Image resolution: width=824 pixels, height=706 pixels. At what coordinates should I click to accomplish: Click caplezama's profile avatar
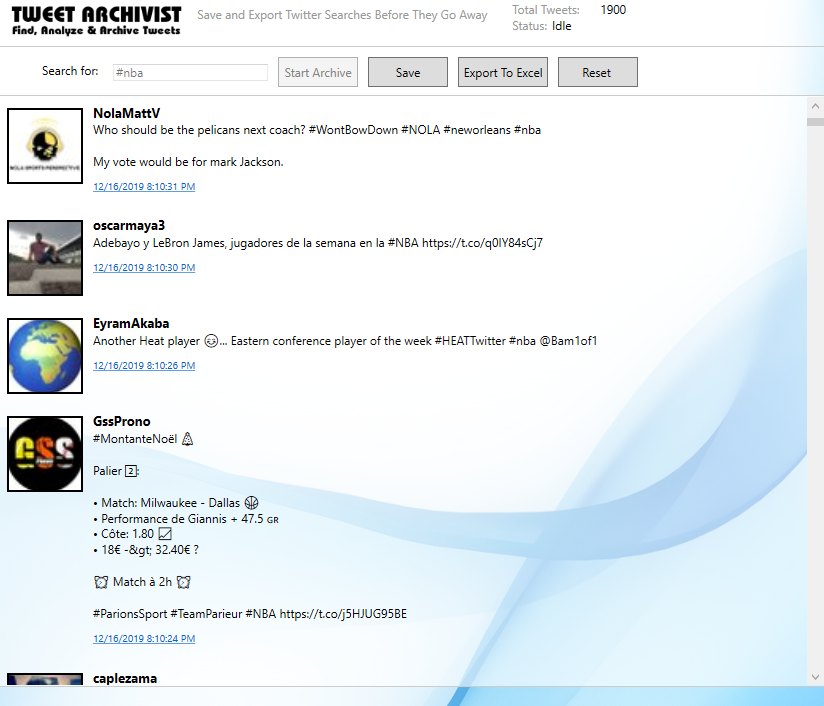44,684
